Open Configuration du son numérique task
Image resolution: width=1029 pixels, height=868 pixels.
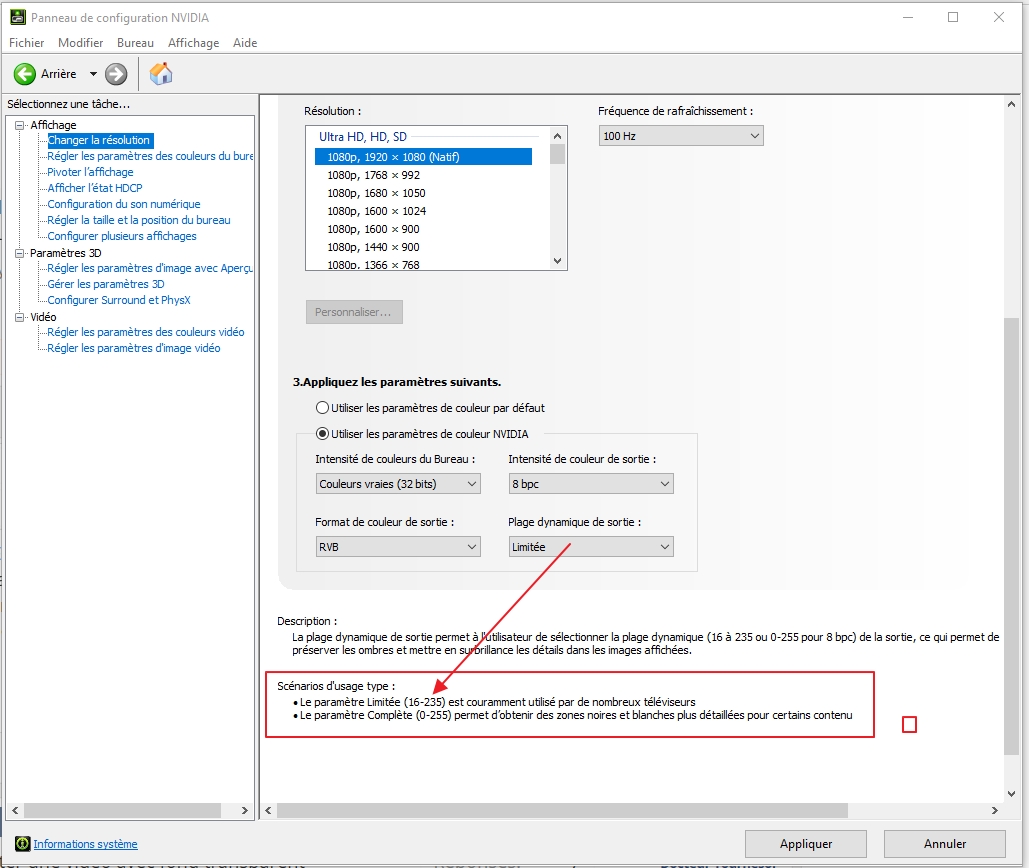click(x=124, y=204)
